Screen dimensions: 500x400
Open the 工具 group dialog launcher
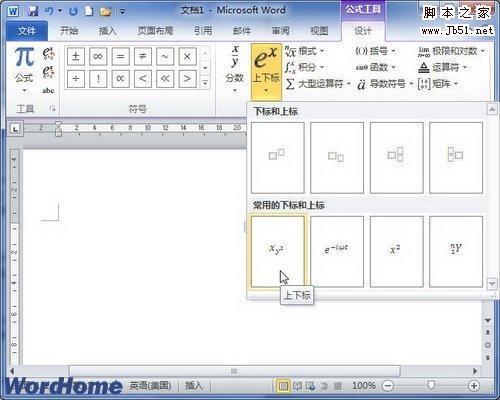pyautogui.click(x=52, y=108)
